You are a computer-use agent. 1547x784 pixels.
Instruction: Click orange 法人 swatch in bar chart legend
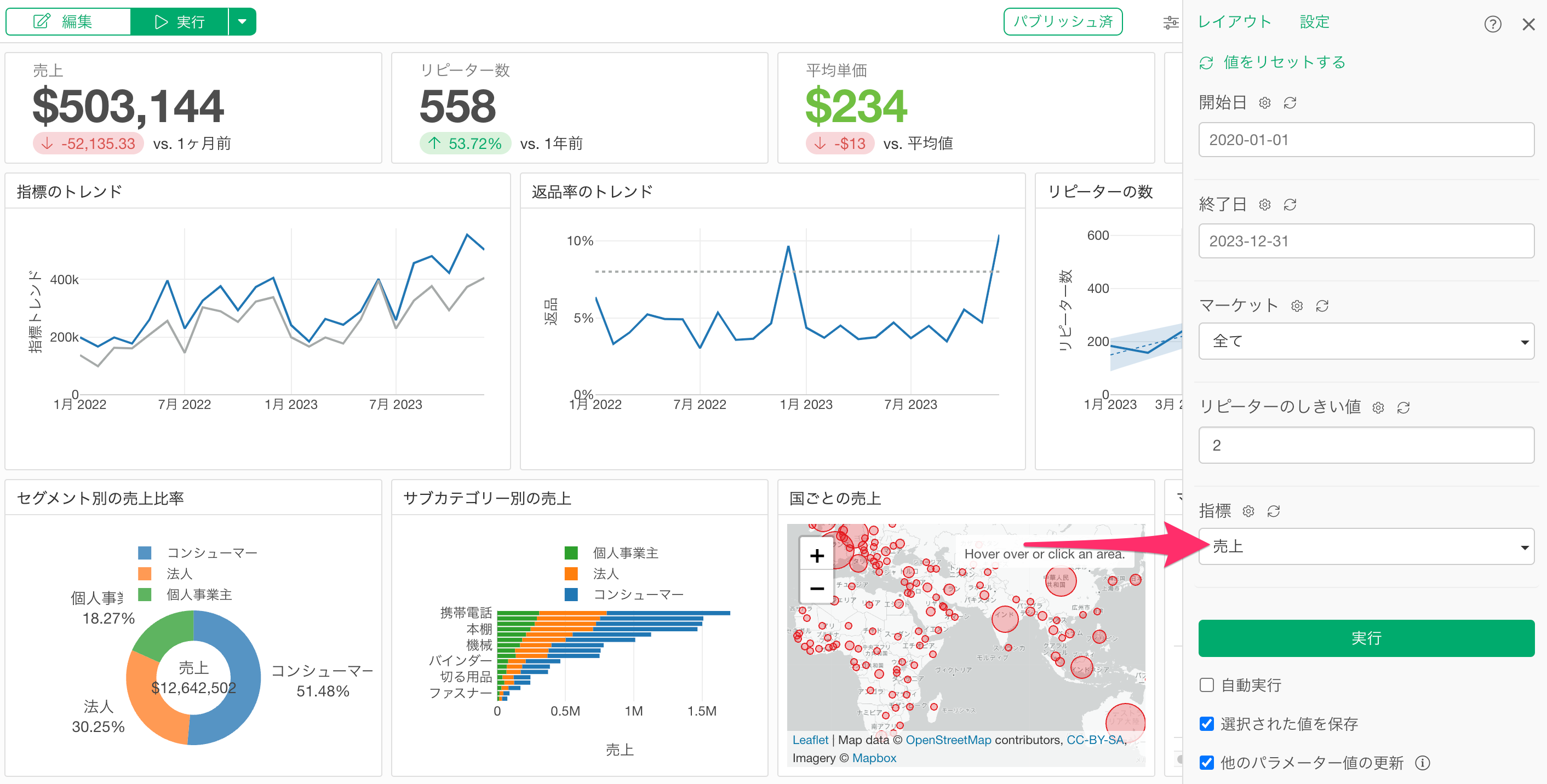point(571,574)
